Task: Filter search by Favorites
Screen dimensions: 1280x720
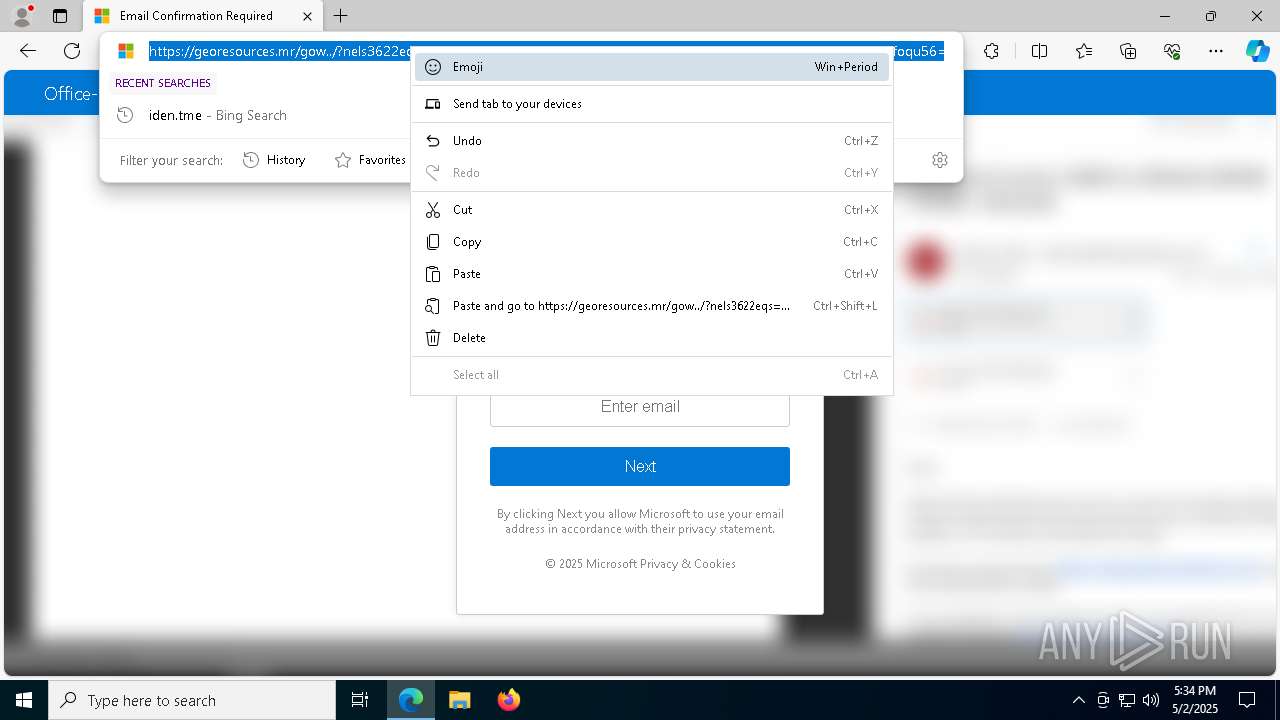Action: (370, 160)
